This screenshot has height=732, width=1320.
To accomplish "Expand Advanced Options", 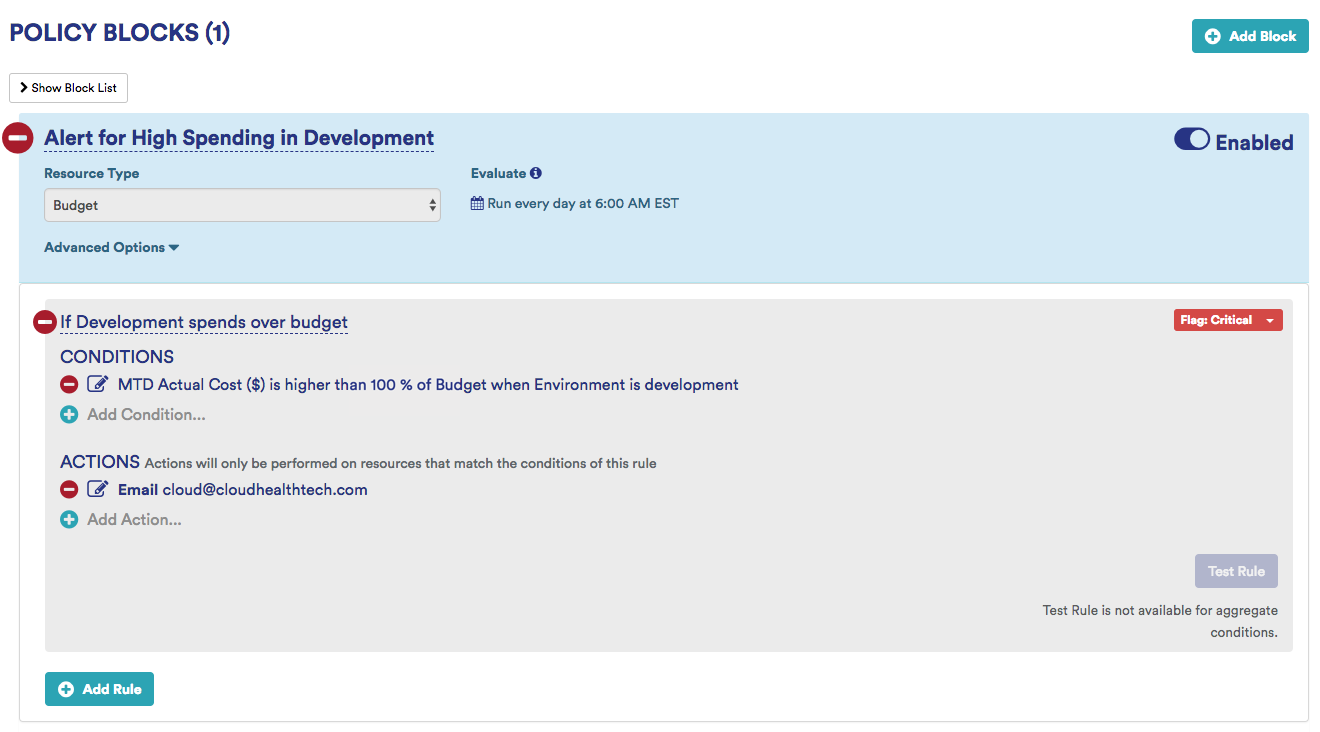I will [x=111, y=248].
